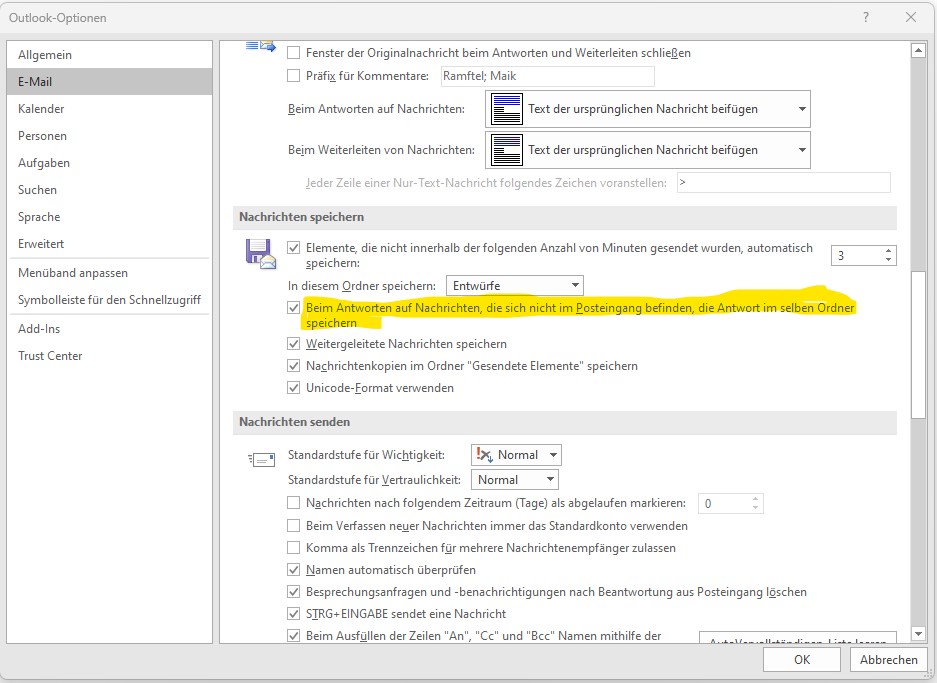Image resolution: width=937 pixels, height=683 pixels.
Task: Click the Abbrechen button
Action: coord(889,660)
